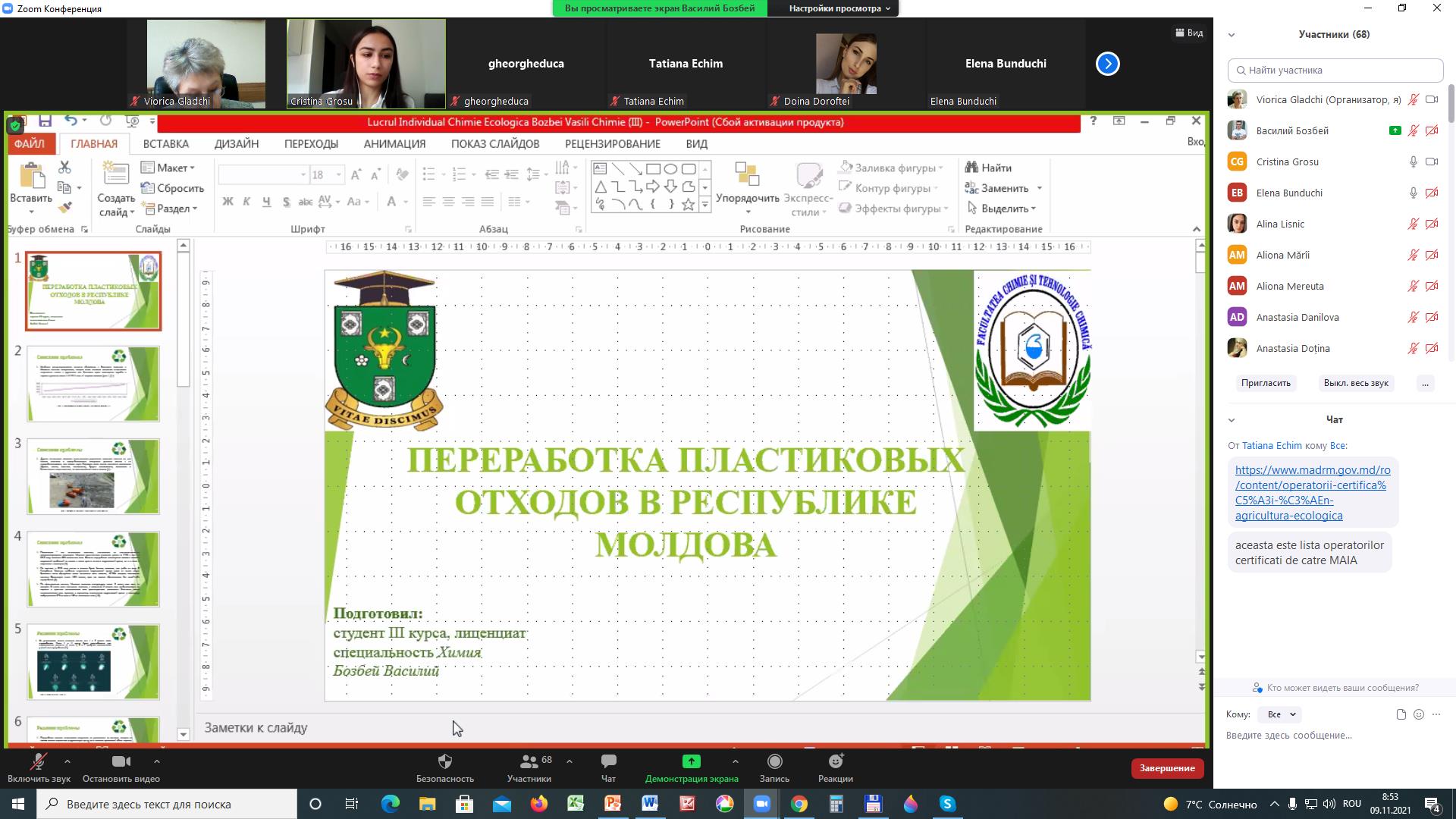Select the rectangle shape in shapes gallery

point(652,168)
